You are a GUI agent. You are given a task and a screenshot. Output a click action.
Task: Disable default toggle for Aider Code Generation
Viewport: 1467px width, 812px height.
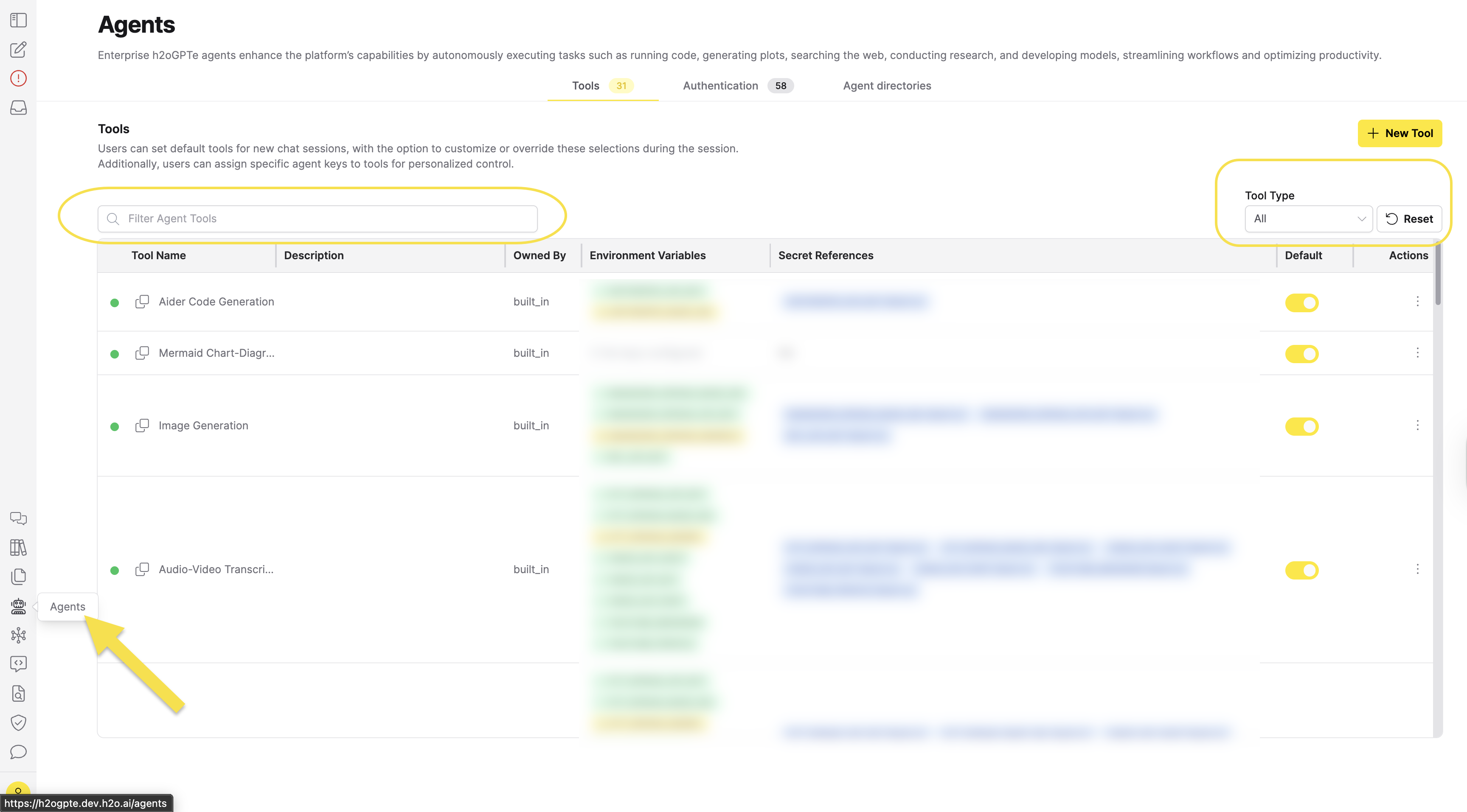(1301, 303)
